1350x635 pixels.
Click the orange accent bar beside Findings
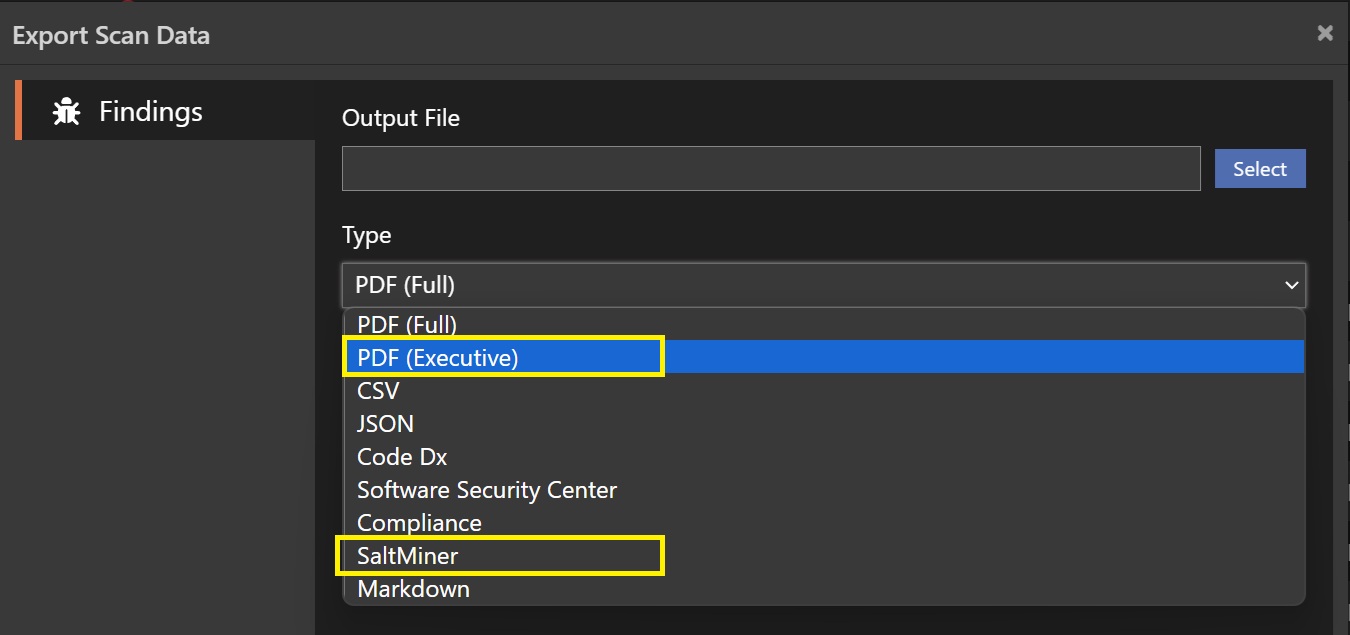(18, 110)
